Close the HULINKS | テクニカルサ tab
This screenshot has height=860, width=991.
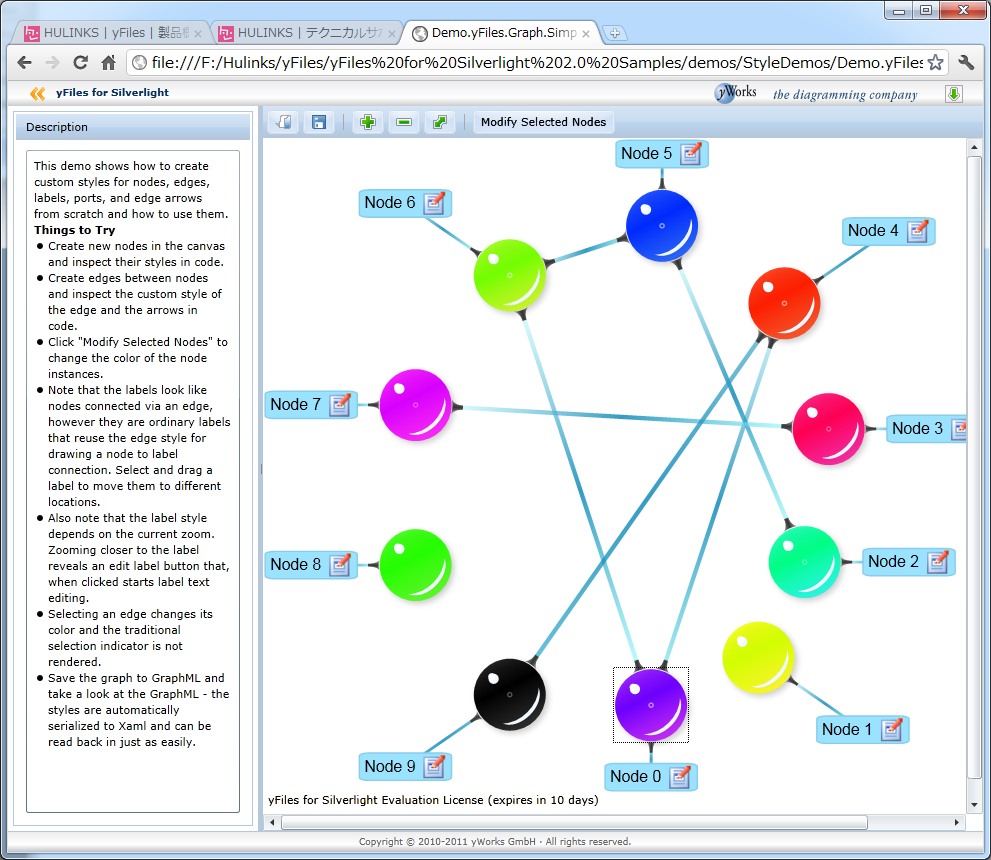click(392, 33)
